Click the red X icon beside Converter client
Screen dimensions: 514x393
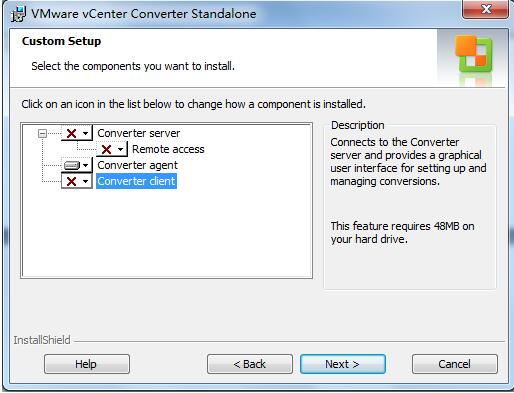coord(71,181)
